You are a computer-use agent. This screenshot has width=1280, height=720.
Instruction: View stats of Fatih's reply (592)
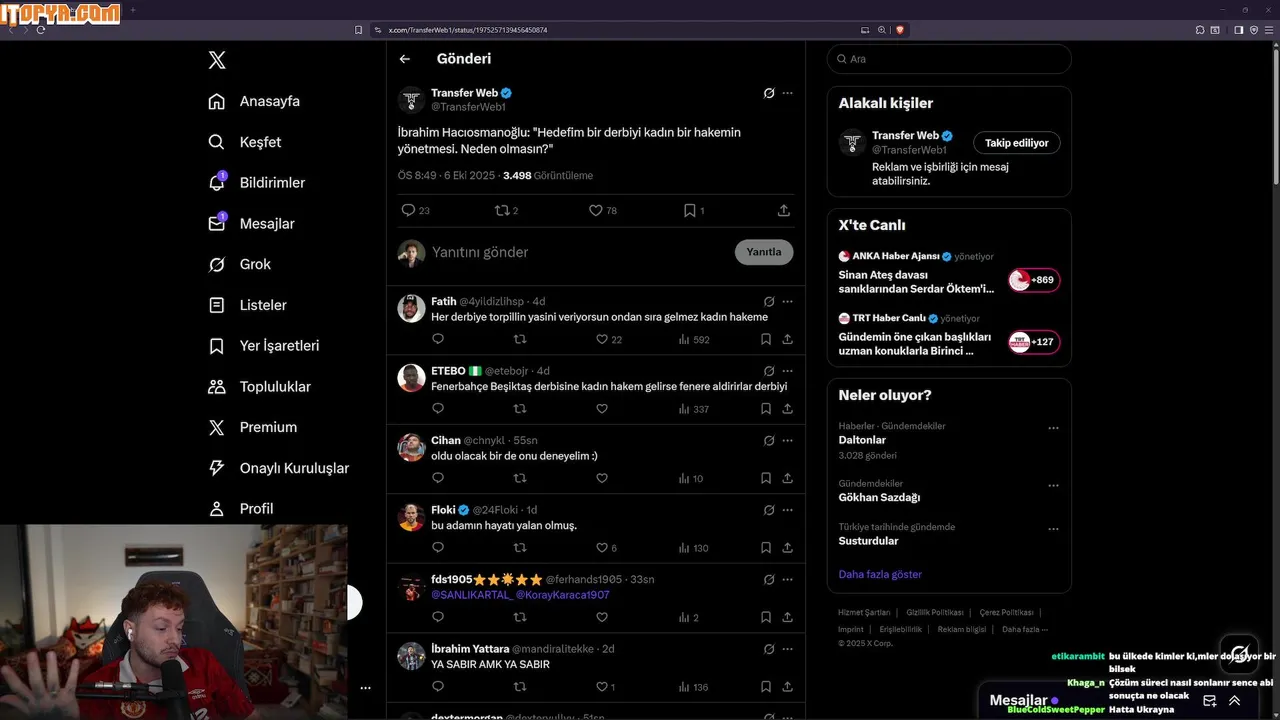pos(694,339)
